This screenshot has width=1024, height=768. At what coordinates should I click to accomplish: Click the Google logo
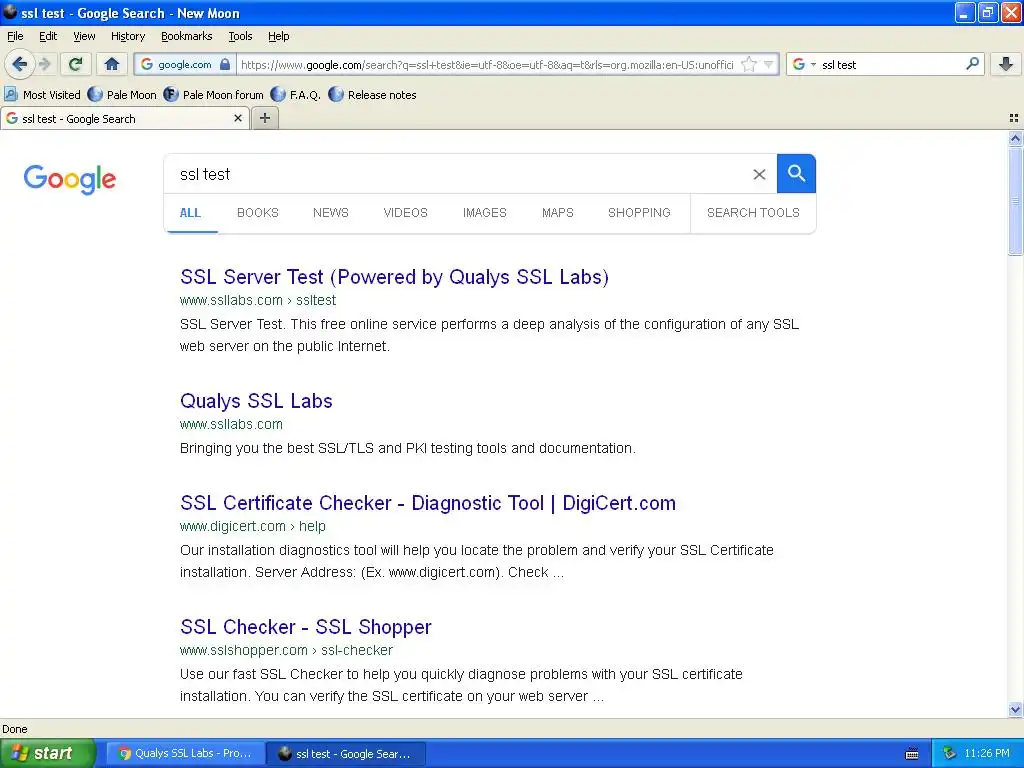70,178
